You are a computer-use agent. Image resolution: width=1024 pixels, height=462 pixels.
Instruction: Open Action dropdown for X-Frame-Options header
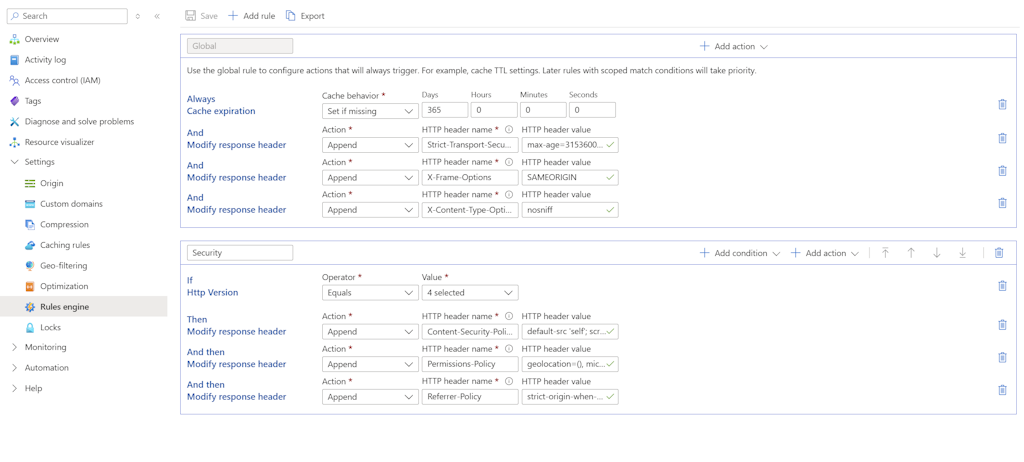coord(370,177)
